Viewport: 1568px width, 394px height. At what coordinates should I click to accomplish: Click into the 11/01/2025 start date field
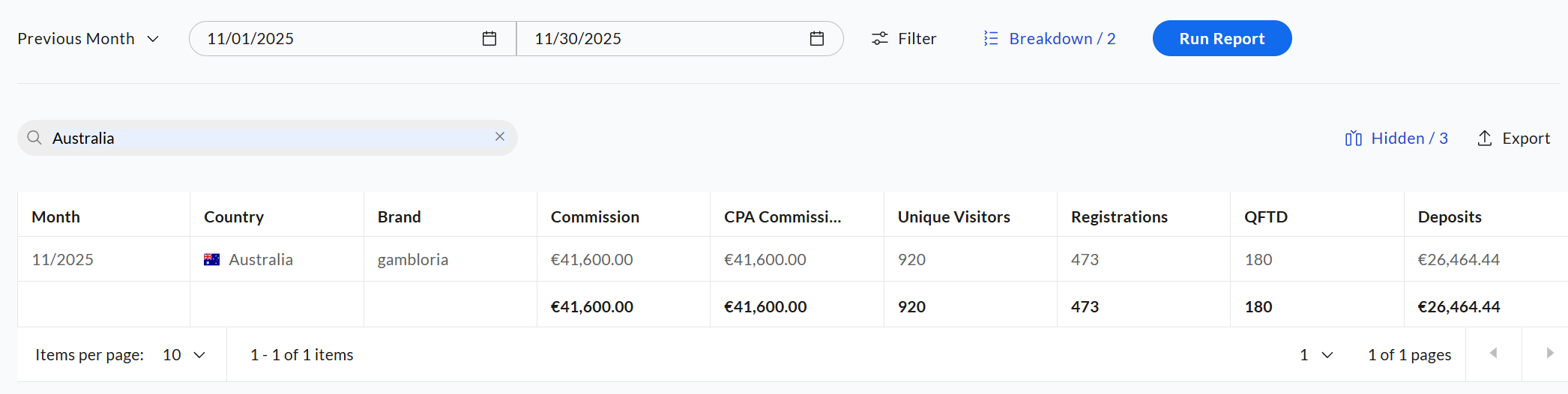(337, 39)
